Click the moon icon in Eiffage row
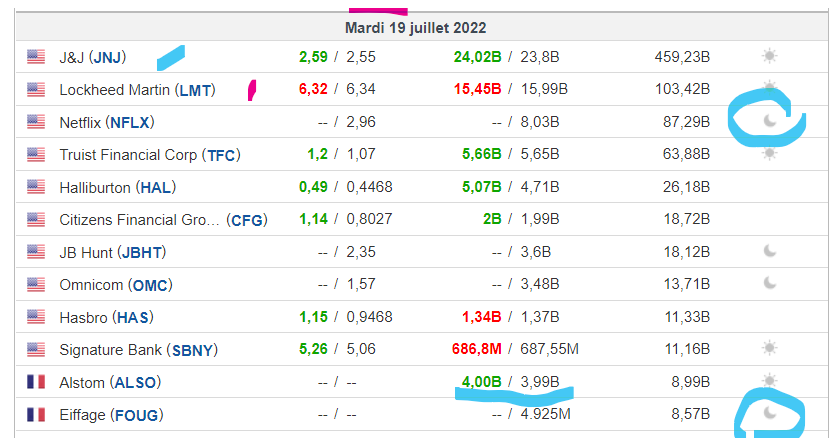Screen dimensions: 840x445 770,413
